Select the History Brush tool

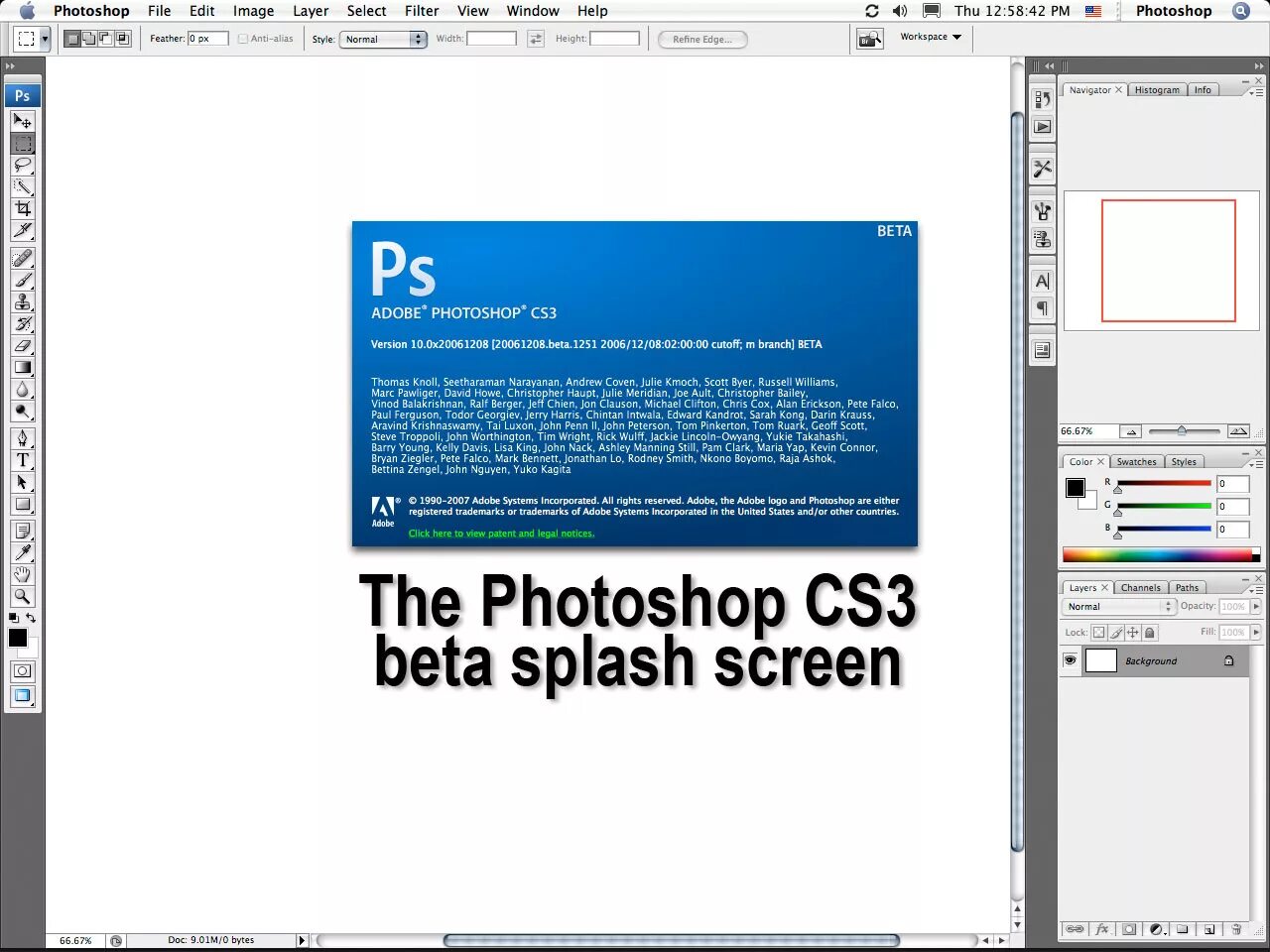pyautogui.click(x=22, y=323)
